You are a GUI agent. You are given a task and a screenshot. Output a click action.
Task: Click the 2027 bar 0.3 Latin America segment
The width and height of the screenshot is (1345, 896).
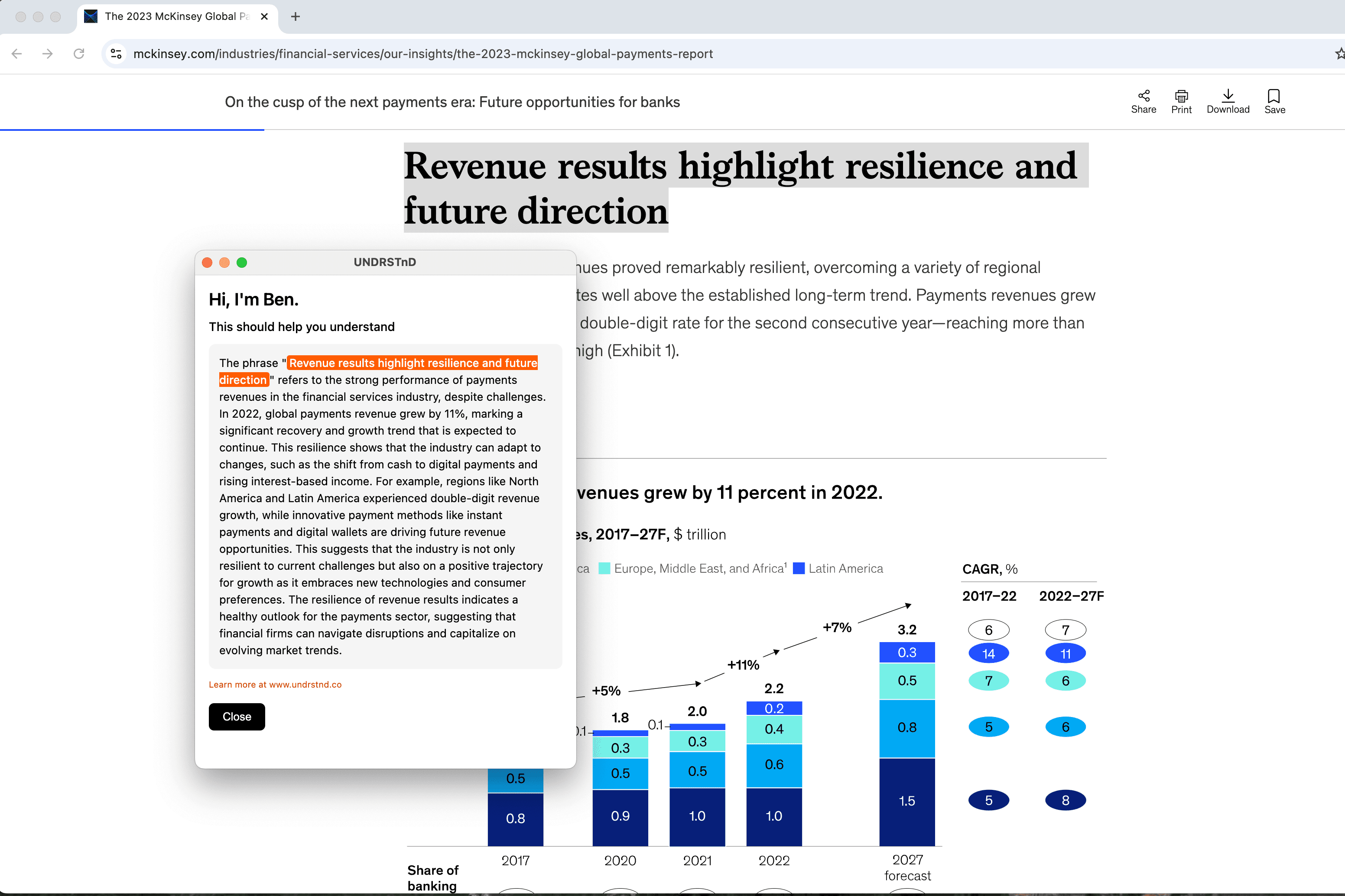907,653
